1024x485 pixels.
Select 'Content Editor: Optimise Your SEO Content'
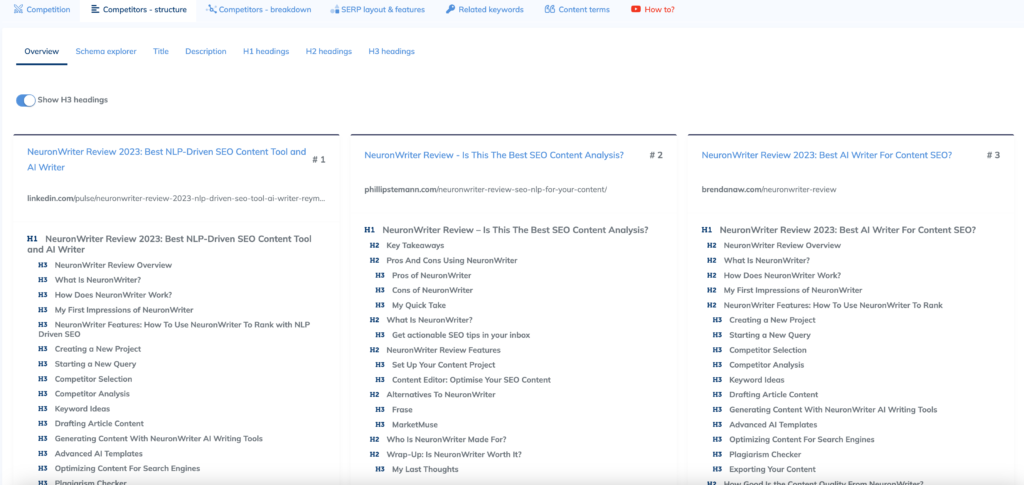tap(472, 380)
